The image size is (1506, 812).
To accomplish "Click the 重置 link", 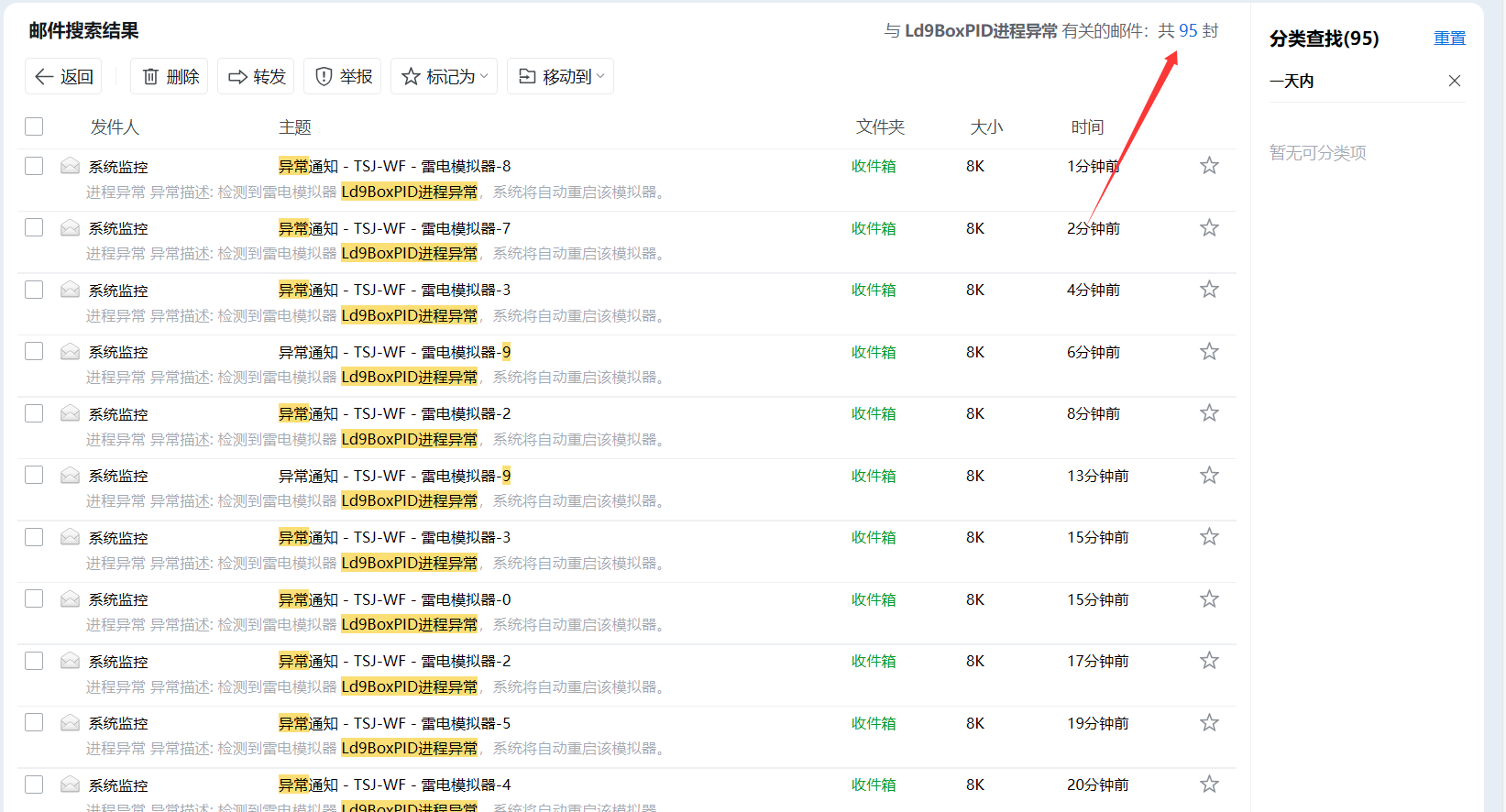I will pyautogui.click(x=1449, y=38).
